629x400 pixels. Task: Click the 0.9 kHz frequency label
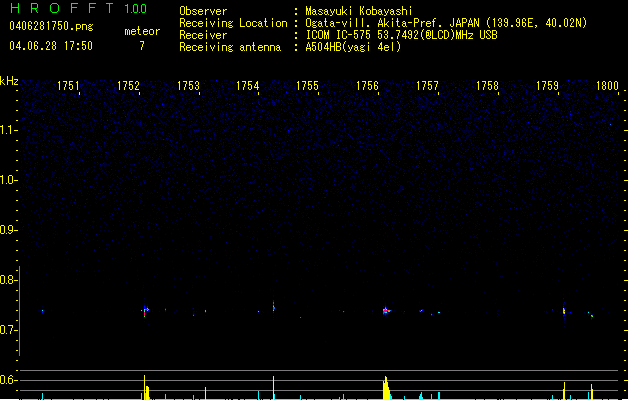(8, 230)
